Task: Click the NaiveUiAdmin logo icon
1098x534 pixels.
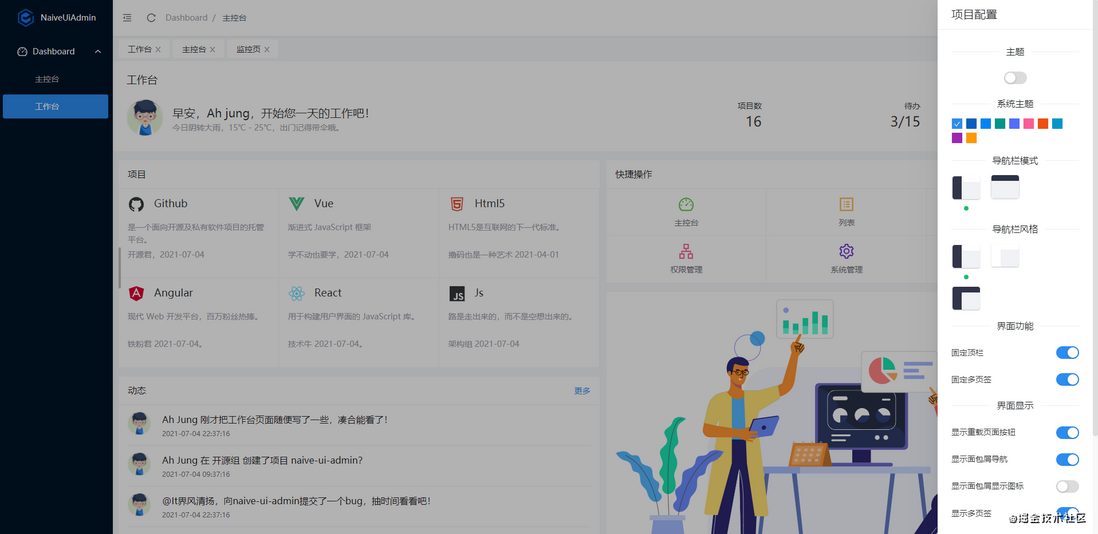Action: click(25, 17)
